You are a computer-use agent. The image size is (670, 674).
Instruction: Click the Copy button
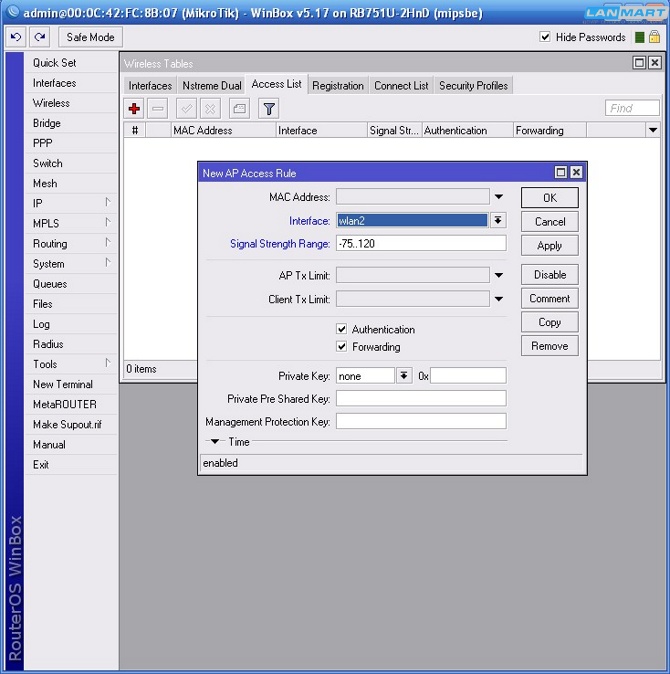coord(550,322)
